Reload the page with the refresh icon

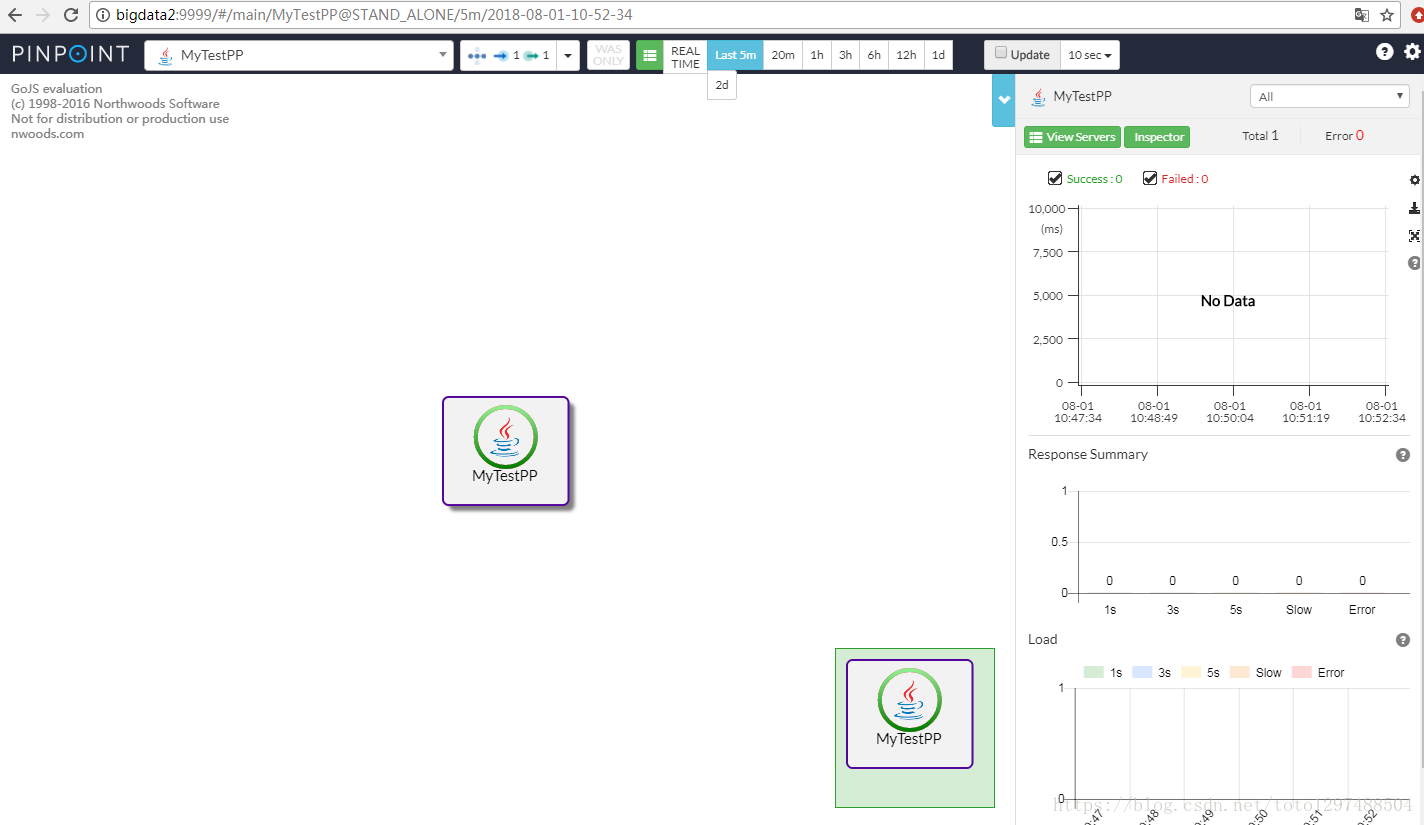pos(71,15)
